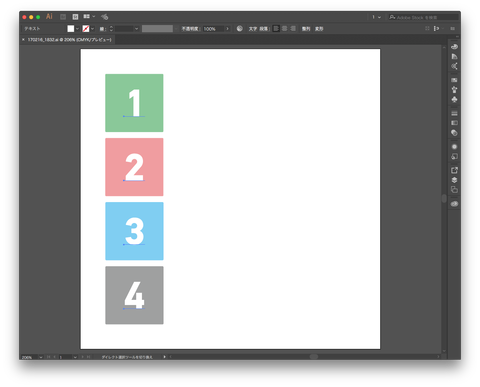This screenshot has height=387, width=480.
Task: Go to the last artboard button
Action: click(88, 357)
